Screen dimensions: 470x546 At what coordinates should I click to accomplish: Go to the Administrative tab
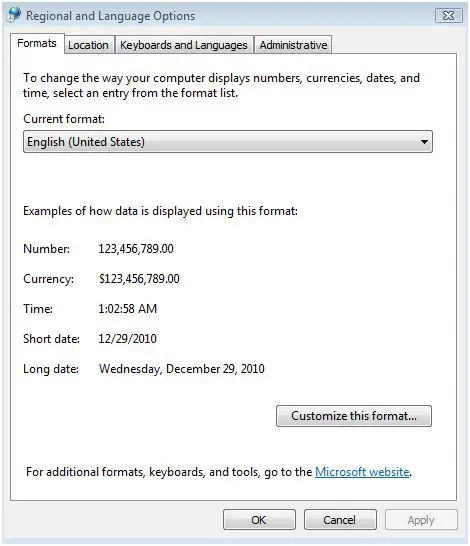pos(293,45)
